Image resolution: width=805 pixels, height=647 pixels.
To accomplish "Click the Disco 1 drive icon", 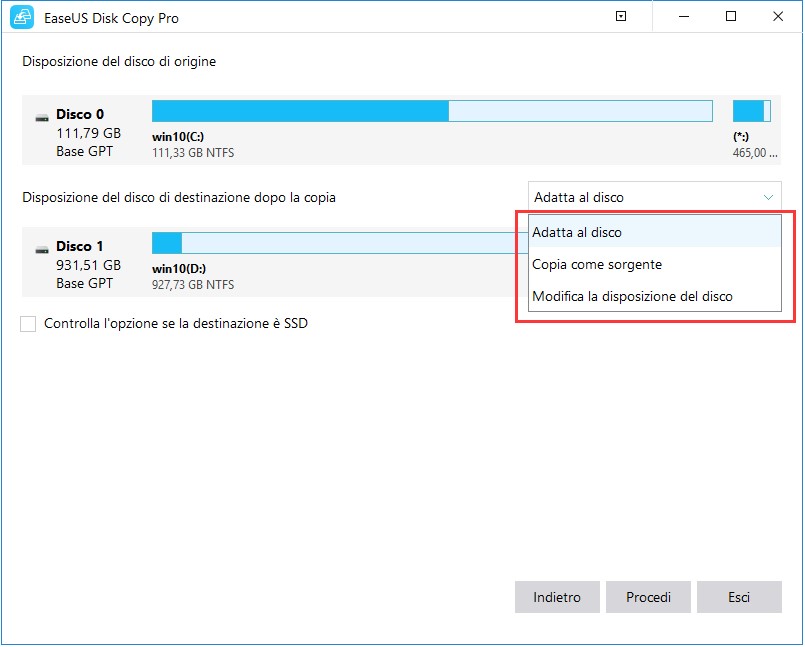I will [x=42, y=250].
